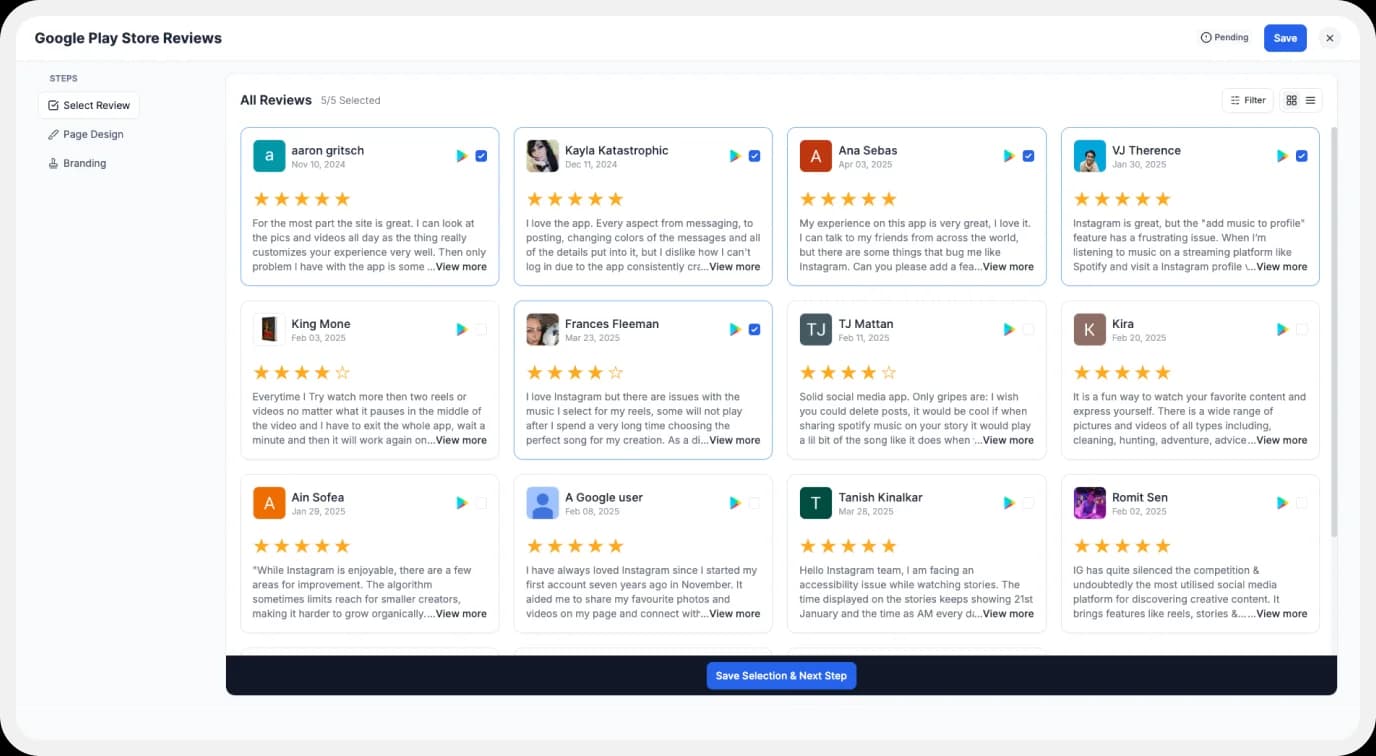Open the Filter panel
Screen dimensions: 1376x756
1247,100
